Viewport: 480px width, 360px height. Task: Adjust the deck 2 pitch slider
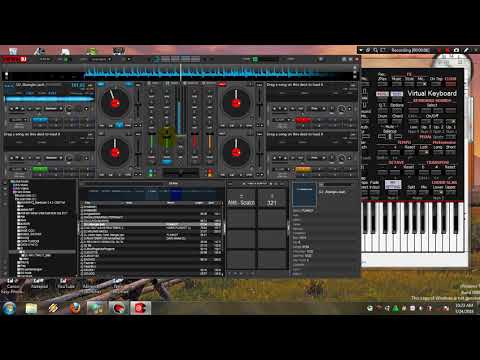tap(260, 104)
